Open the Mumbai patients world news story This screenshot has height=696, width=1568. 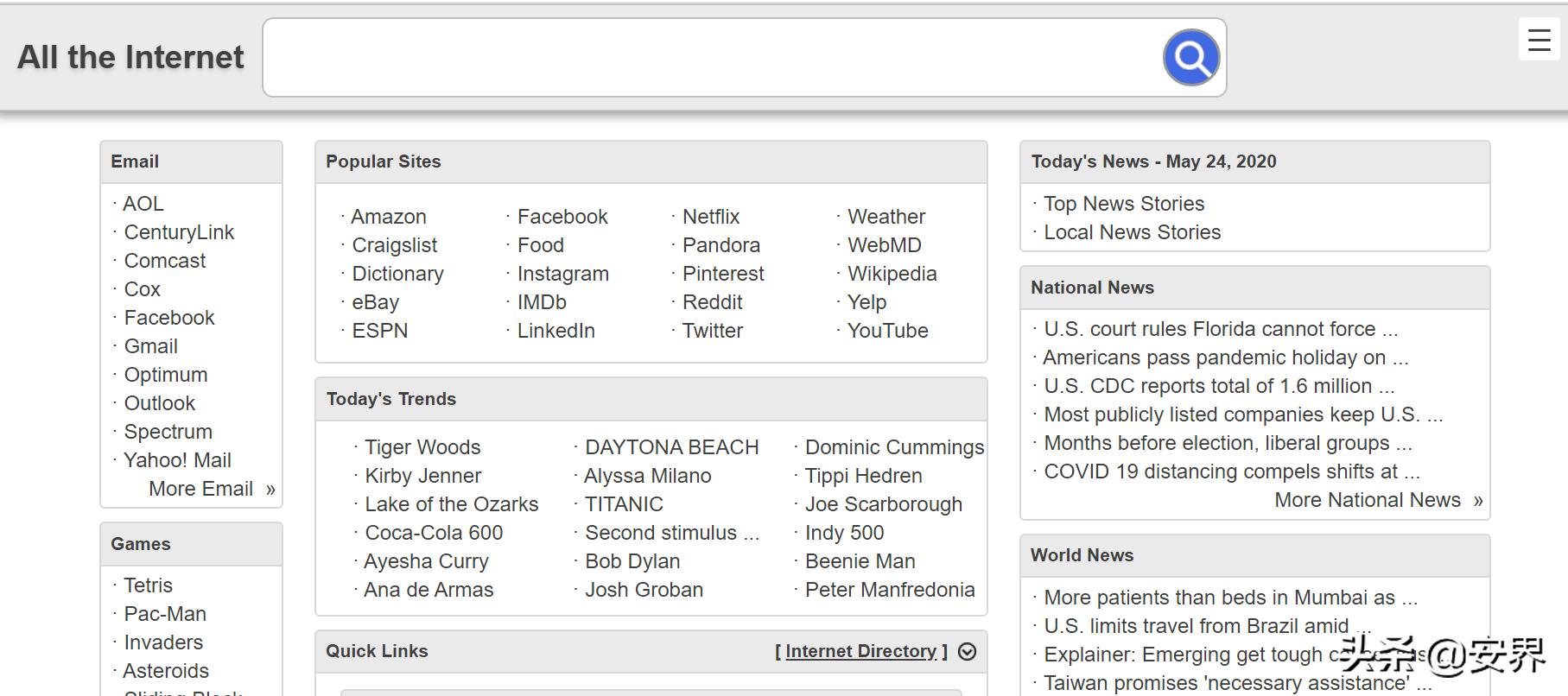point(1229,598)
